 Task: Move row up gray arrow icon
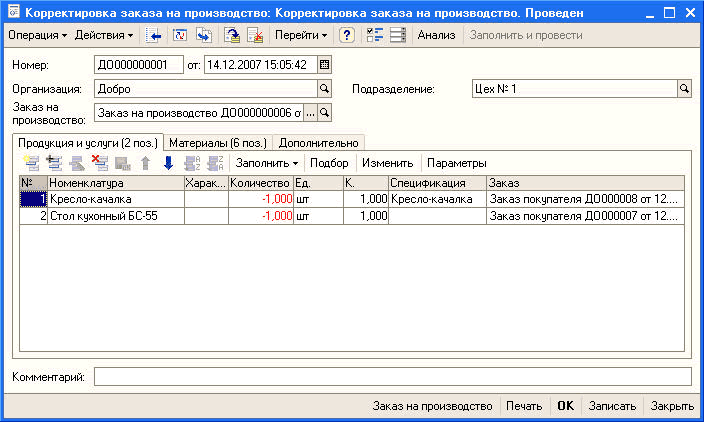pos(145,163)
